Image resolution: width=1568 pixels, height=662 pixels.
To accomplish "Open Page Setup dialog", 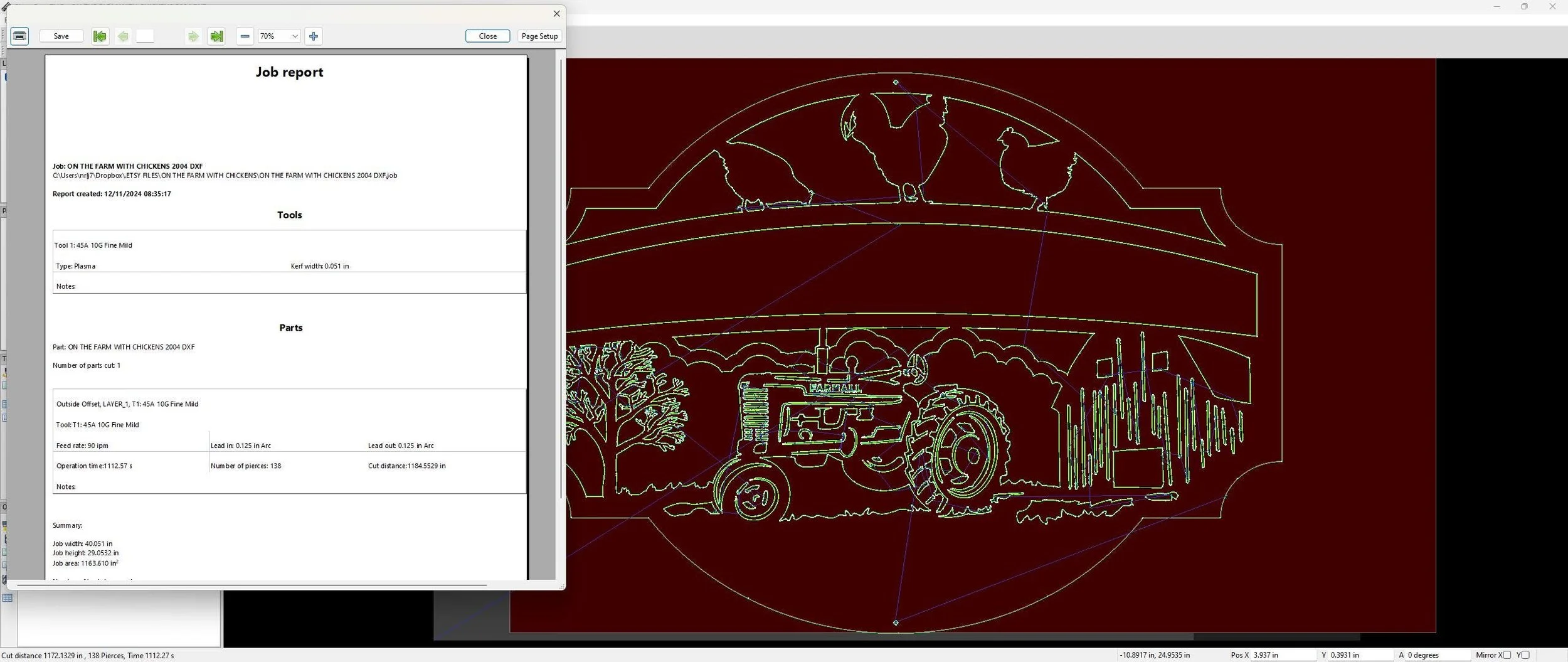I will [540, 36].
